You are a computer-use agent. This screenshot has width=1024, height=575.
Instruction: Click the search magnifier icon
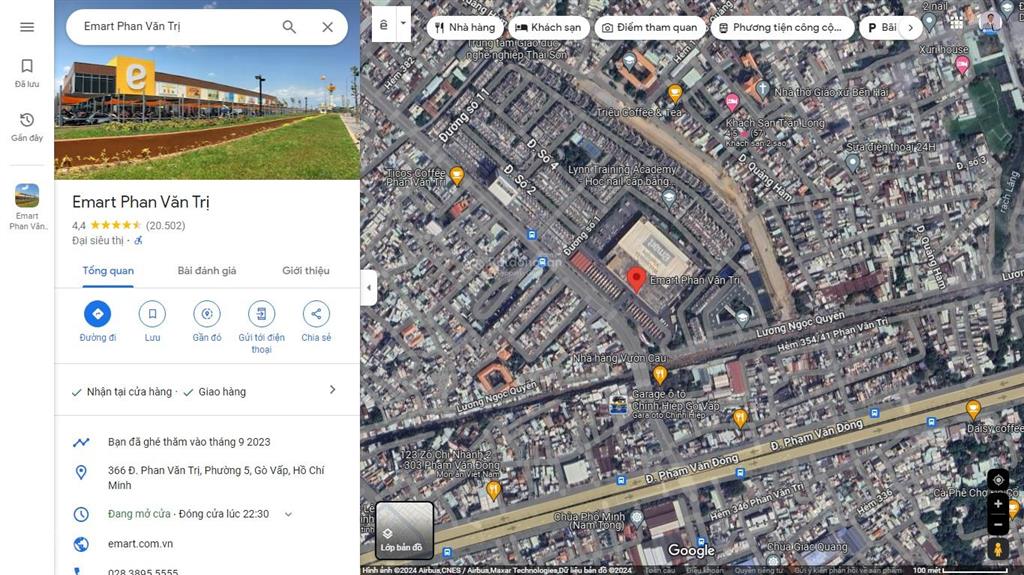(x=289, y=27)
